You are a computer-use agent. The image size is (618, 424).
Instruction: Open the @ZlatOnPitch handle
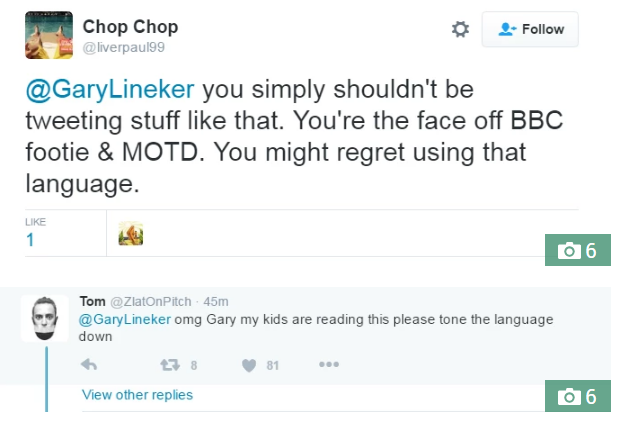151,301
